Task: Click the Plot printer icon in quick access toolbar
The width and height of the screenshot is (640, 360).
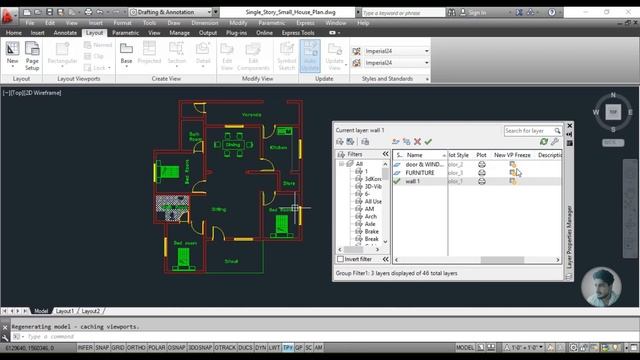Action: [88, 12]
